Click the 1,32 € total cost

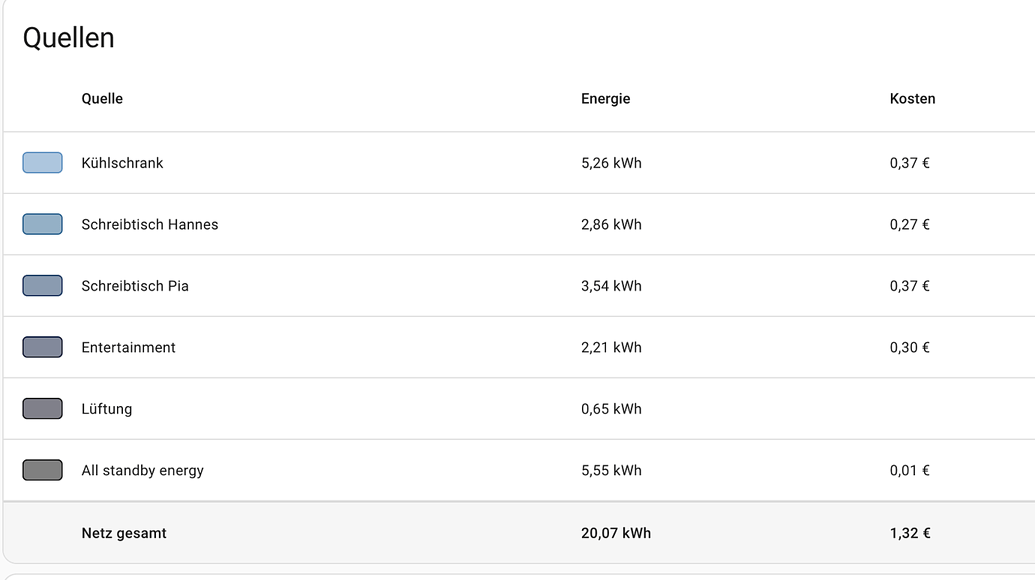910,533
